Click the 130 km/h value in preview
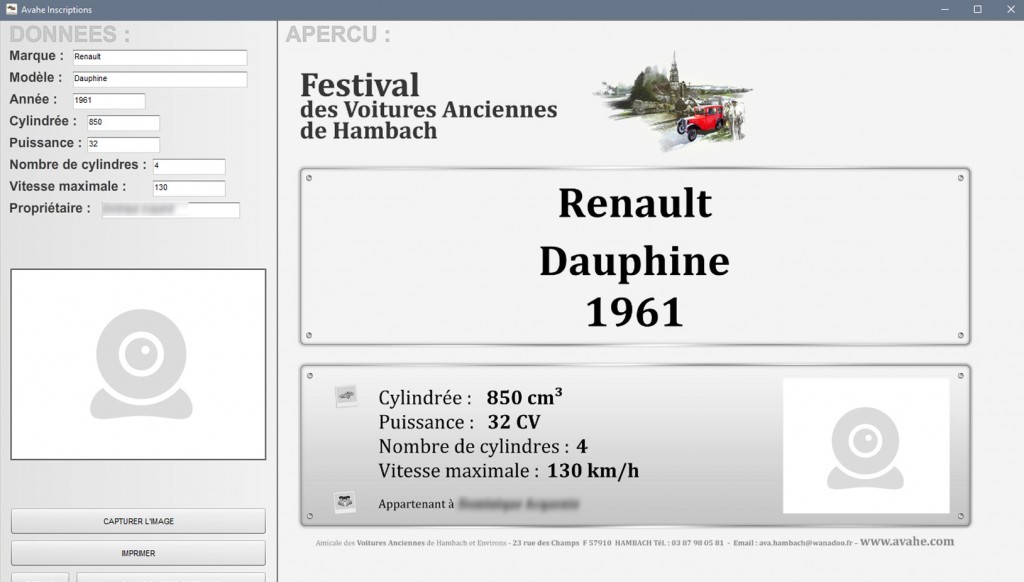 (593, 470)
